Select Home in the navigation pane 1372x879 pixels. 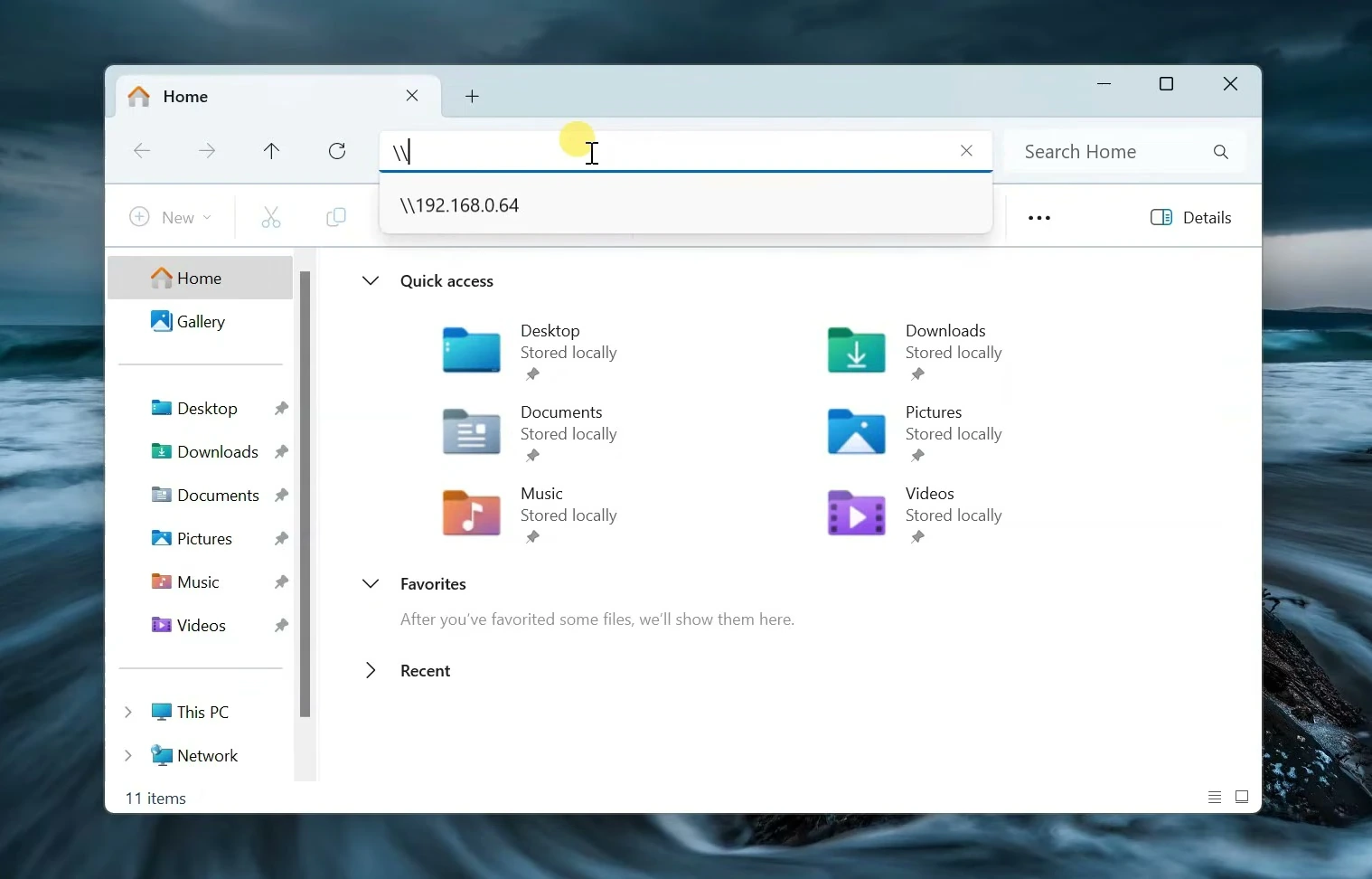(x=200, y=279)
